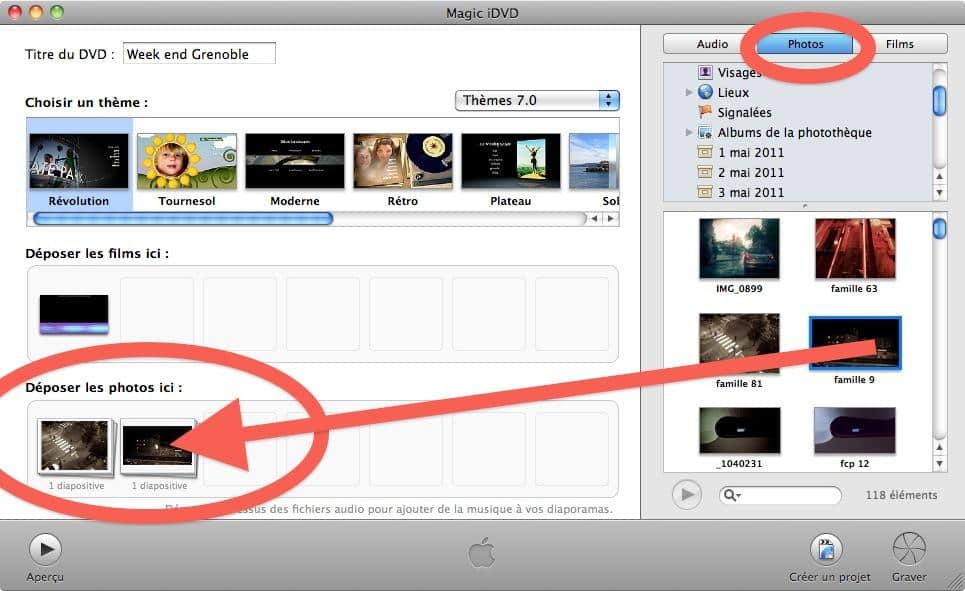Select the famille 9 photo
The image size is (965, 591).
[x=855, y=344]
